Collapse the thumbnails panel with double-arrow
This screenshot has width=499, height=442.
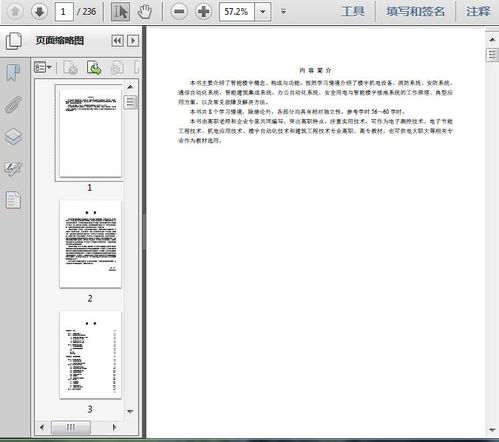(x=117, y=41)
